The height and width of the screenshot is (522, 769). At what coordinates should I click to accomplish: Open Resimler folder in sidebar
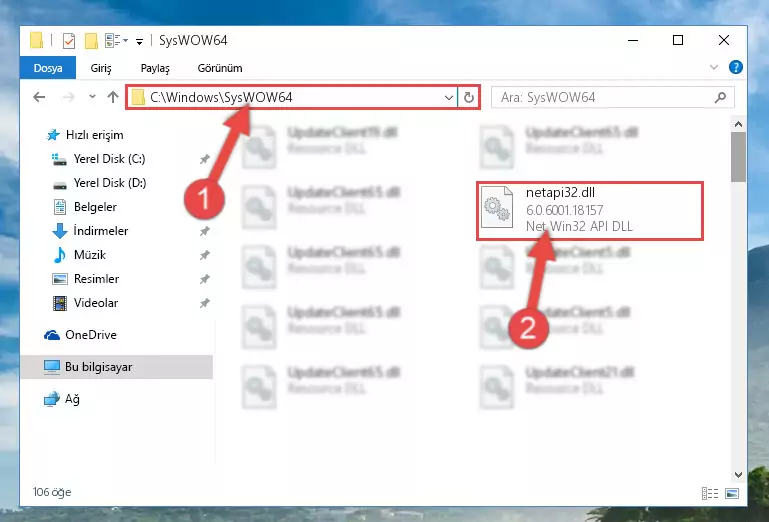(x=96, y=279)
